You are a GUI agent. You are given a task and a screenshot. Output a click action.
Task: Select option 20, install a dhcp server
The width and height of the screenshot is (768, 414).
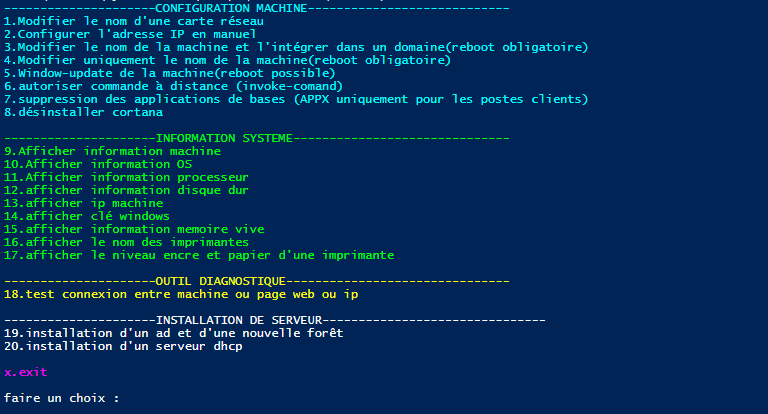click(123, 346)
